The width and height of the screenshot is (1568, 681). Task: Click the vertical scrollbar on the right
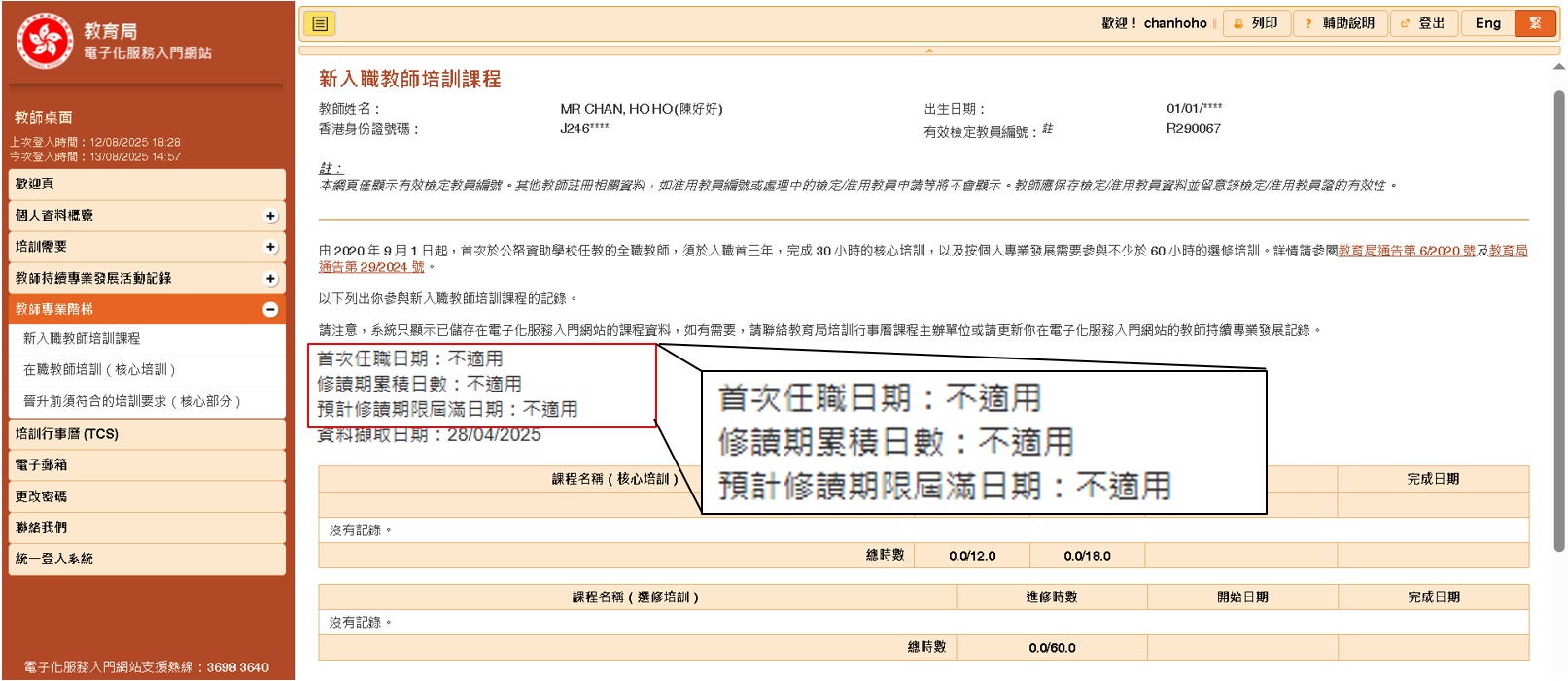[x=1559, y=321]
